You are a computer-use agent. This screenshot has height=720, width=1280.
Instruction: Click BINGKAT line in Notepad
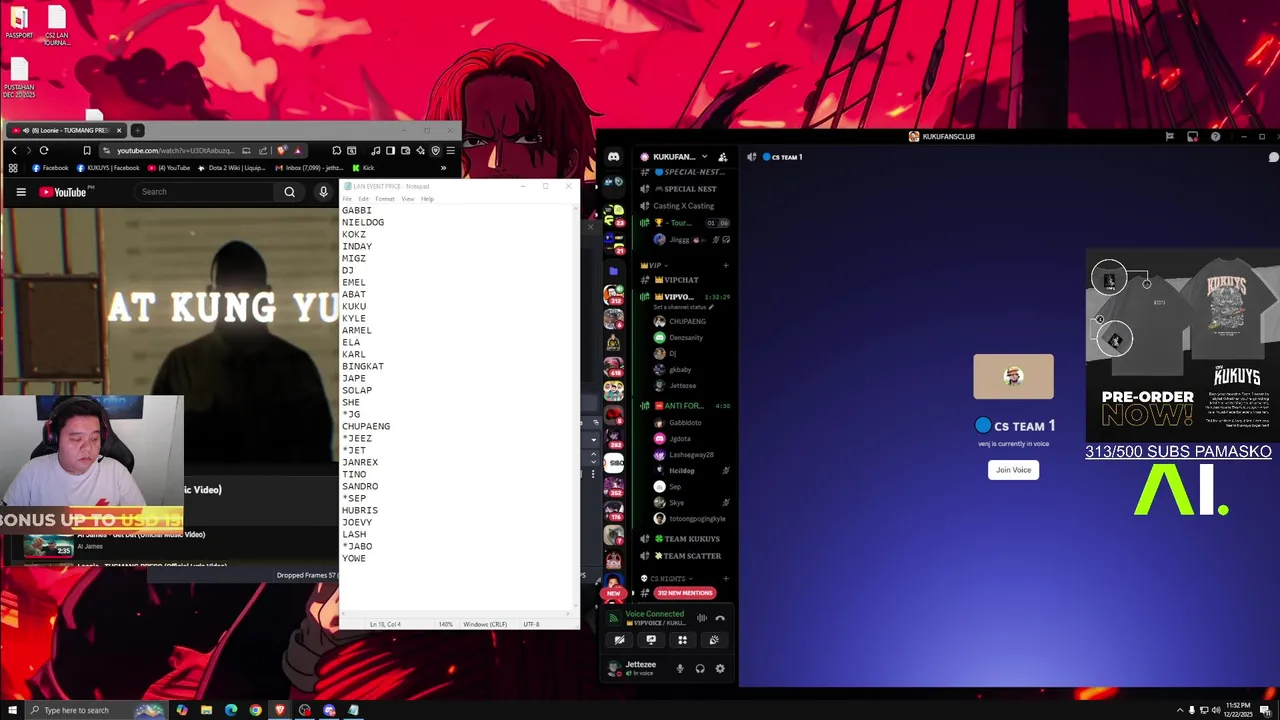click(x=363, y=366)
